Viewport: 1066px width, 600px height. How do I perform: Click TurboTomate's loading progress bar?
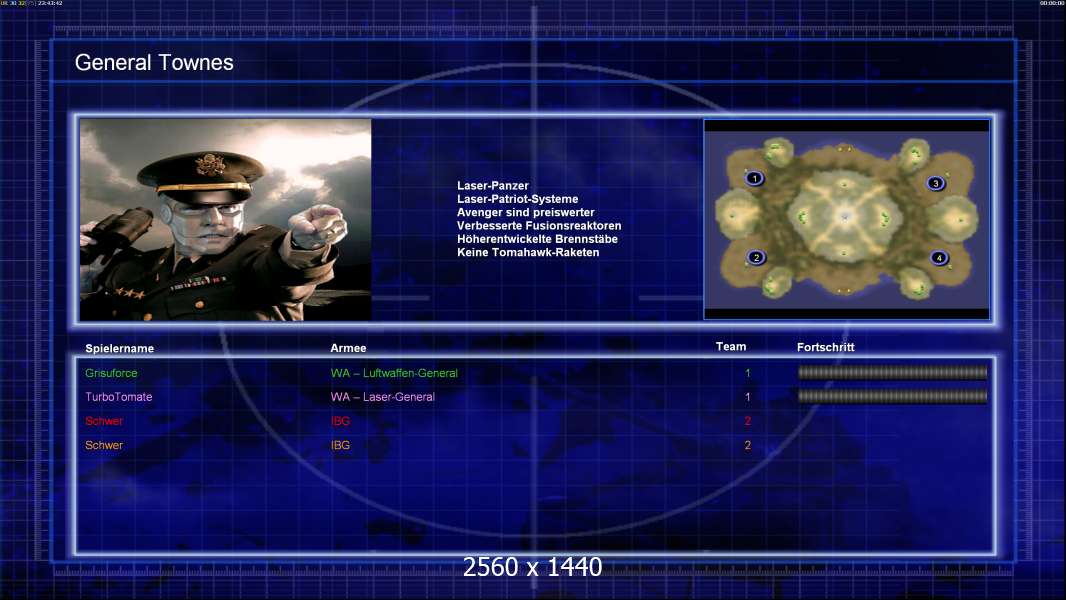coord(892,396)
